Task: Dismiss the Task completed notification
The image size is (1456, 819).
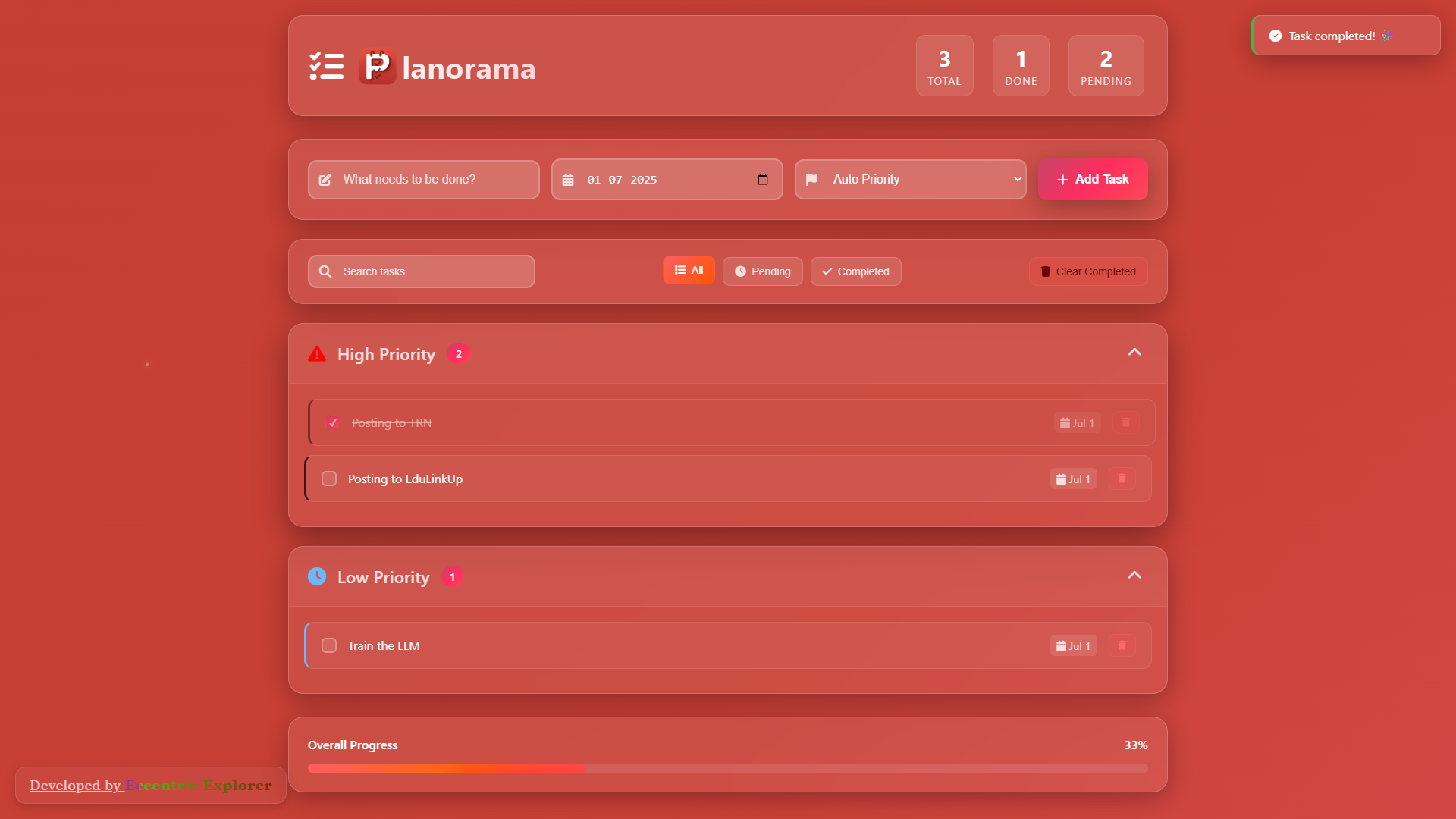Action: pos(1346,36)
